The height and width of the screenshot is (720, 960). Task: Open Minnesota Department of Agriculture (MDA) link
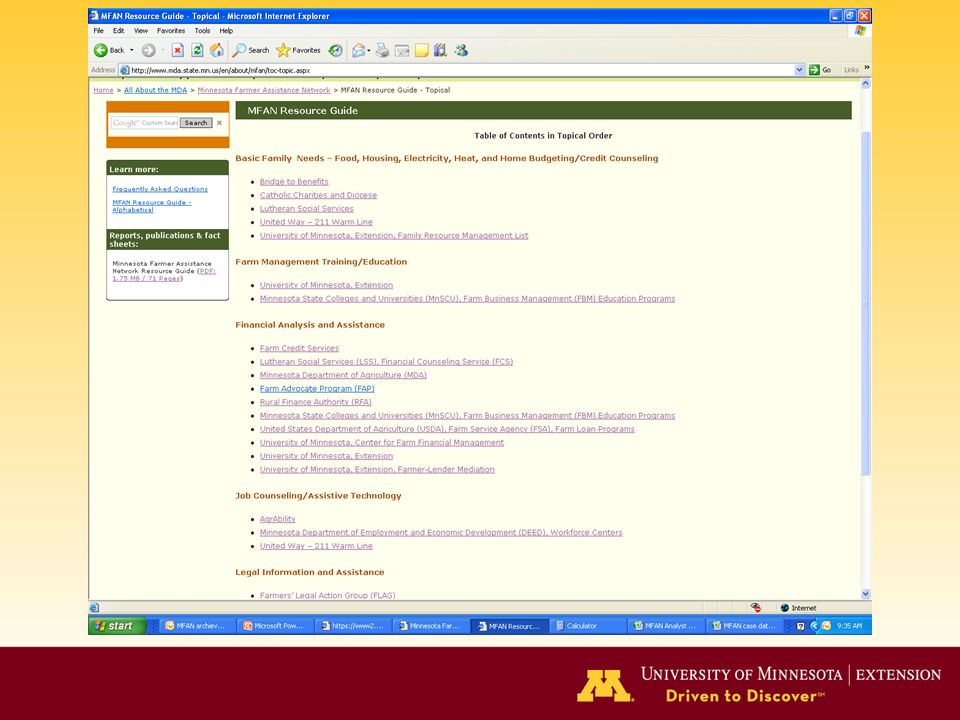coord(343,375)
